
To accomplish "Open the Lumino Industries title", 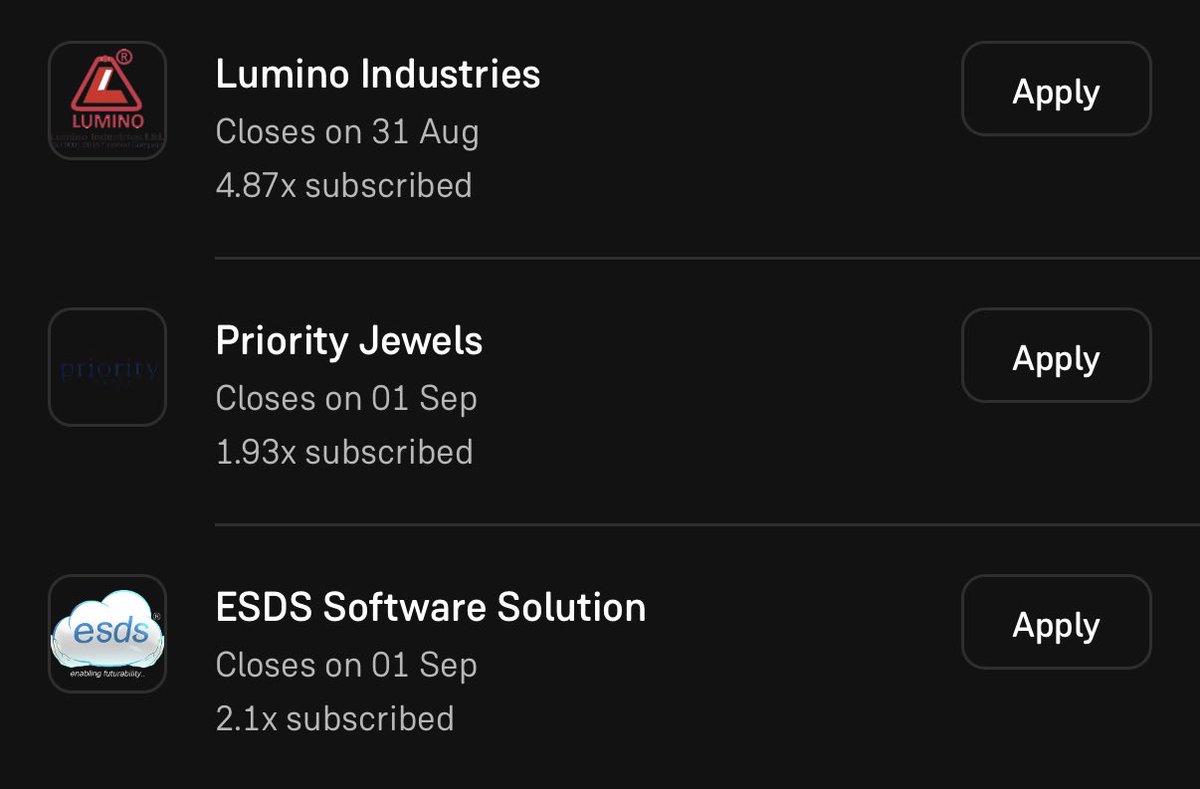I will click(378, 74).
